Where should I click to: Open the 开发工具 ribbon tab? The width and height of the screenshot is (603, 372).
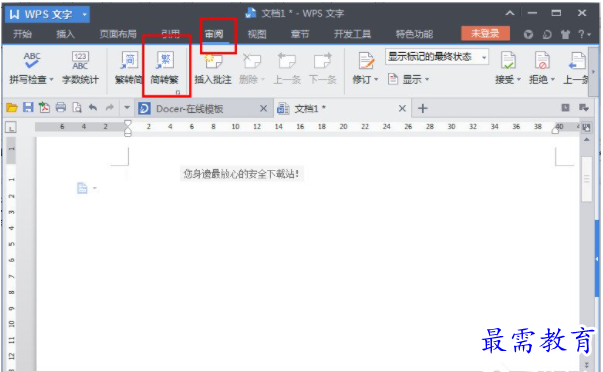point(352,34)
